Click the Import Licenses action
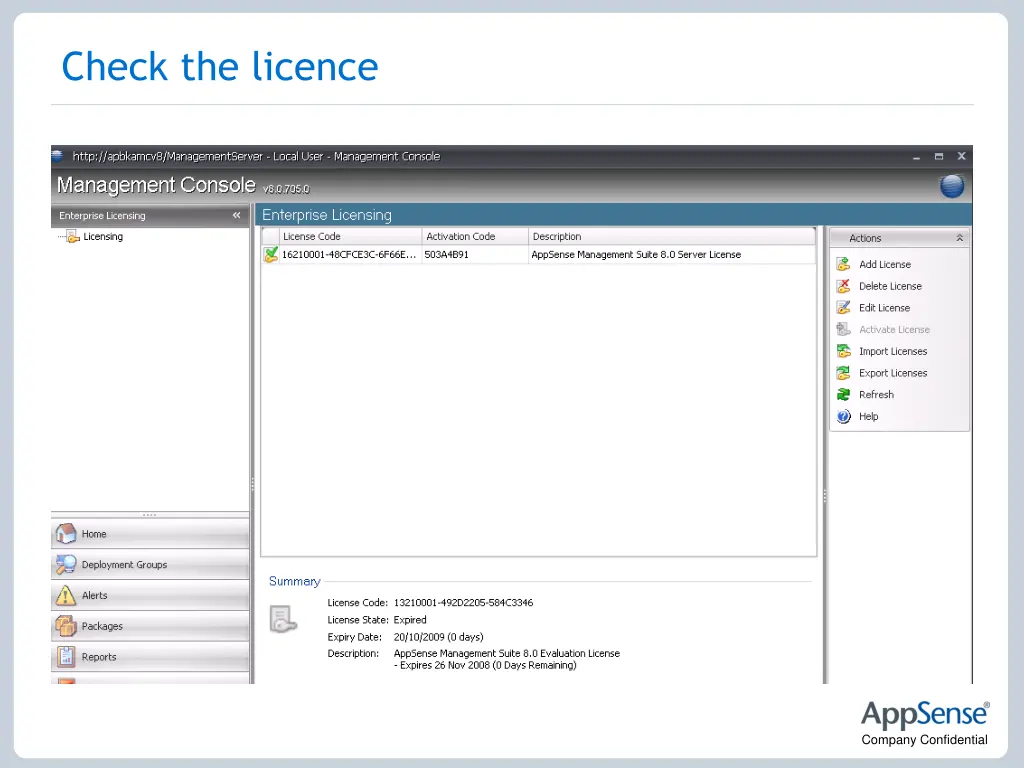 click(893, 351)
